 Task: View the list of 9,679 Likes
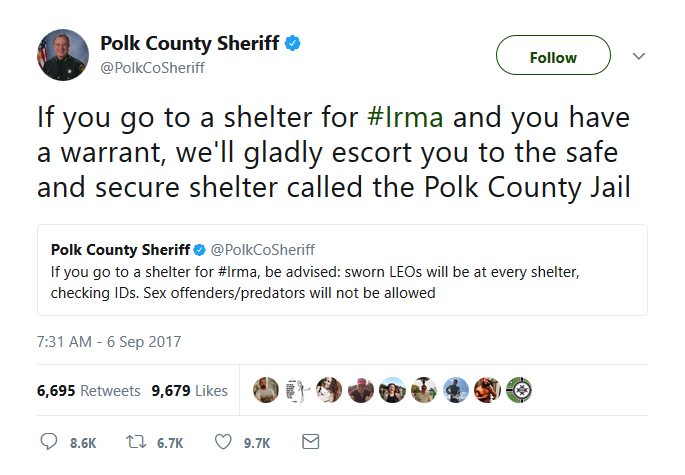(190, 390)
